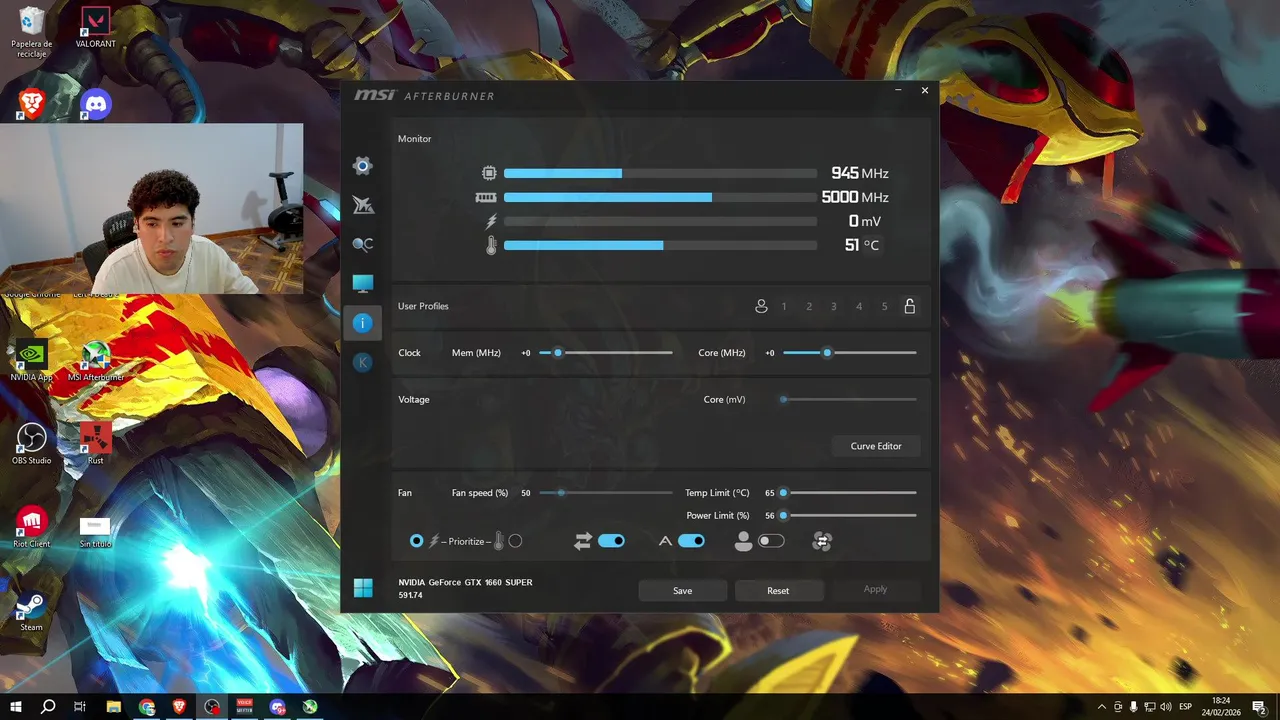Open VALORANT desktop shortcut
1280x720 pixels.
tap(96, 27)
